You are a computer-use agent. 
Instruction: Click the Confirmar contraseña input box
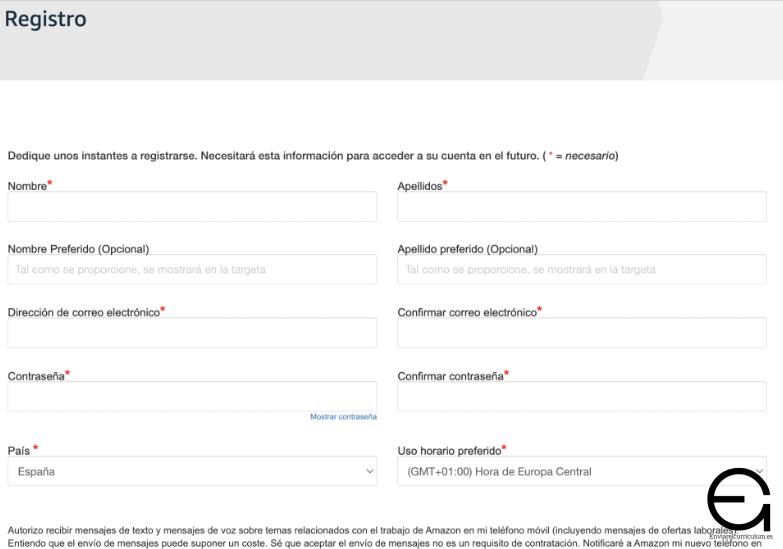tap(582, 396)
